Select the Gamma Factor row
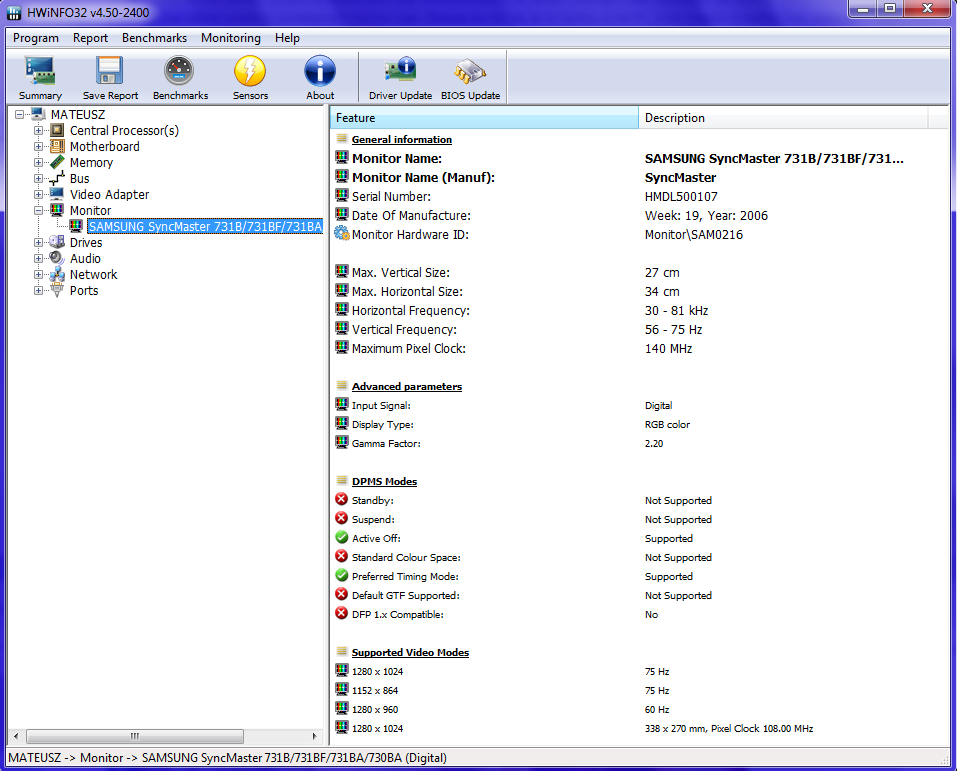Screen dimensions: 957x771 (x=639, y=443)
